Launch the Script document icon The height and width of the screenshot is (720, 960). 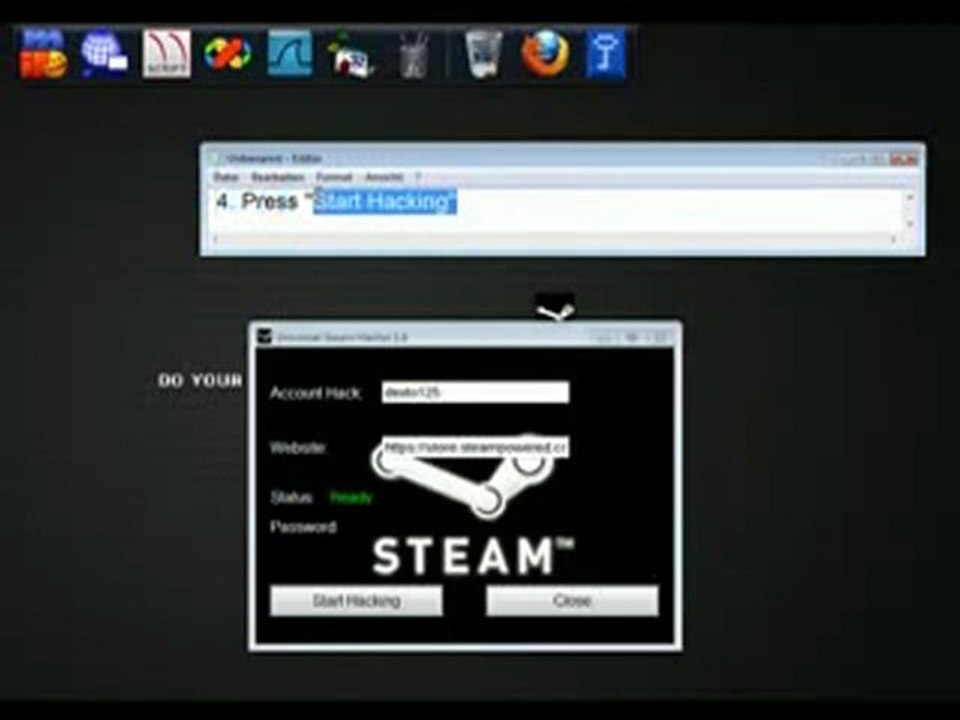point(167,54)
